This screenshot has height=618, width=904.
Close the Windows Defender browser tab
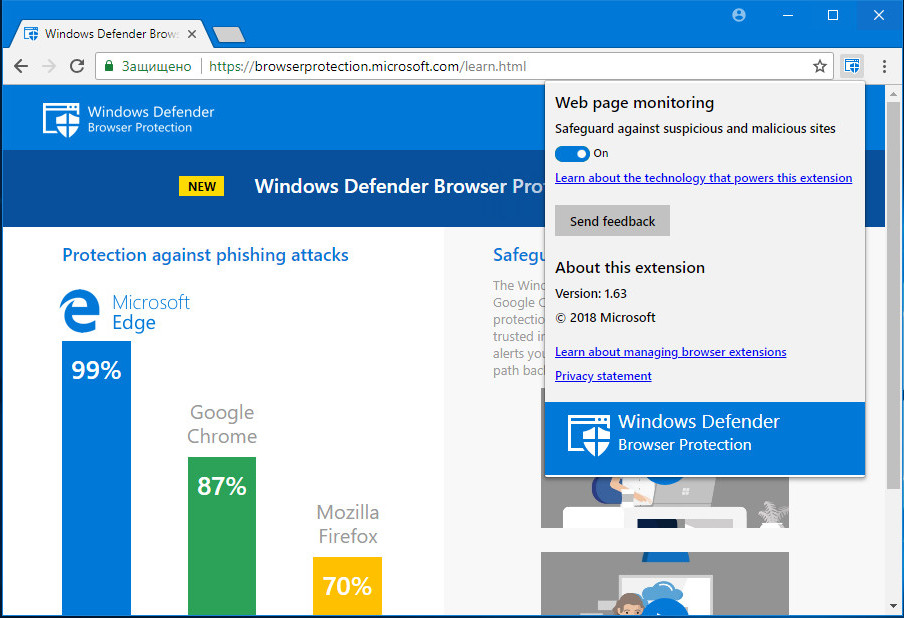pos(192,34)
